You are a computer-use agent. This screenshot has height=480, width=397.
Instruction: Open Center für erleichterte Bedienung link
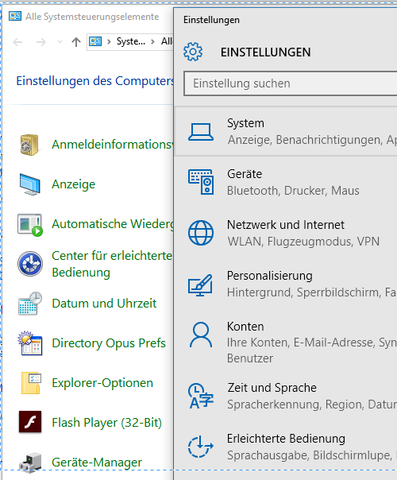[x=112, y=264]
